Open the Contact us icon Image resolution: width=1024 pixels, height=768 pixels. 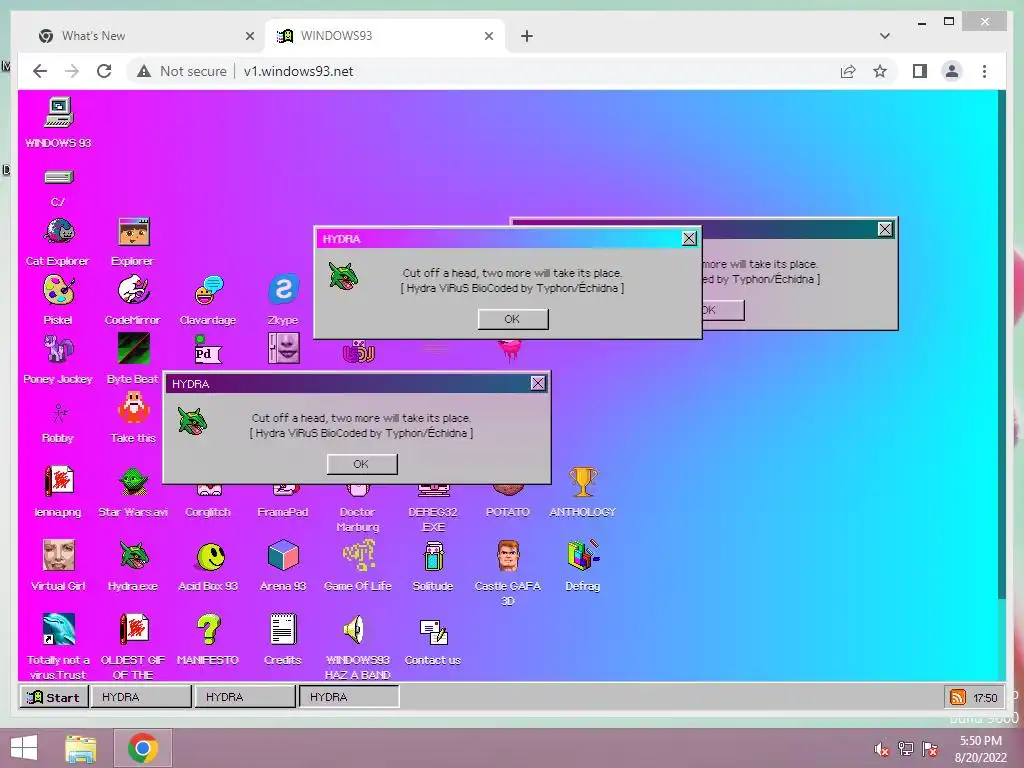pyautogui.click(x=433, y=631)
